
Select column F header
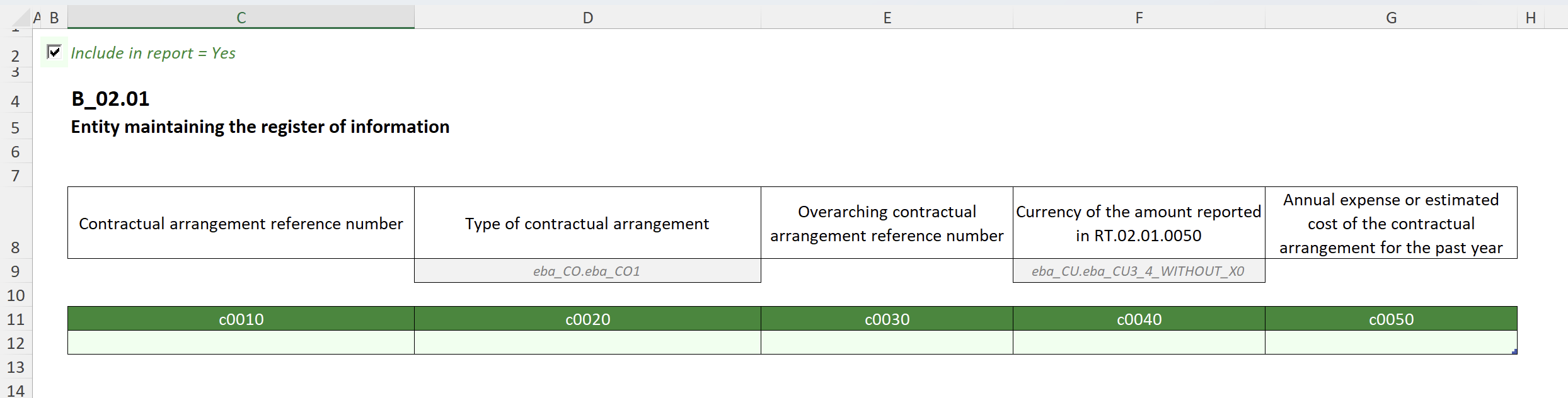1139,18
